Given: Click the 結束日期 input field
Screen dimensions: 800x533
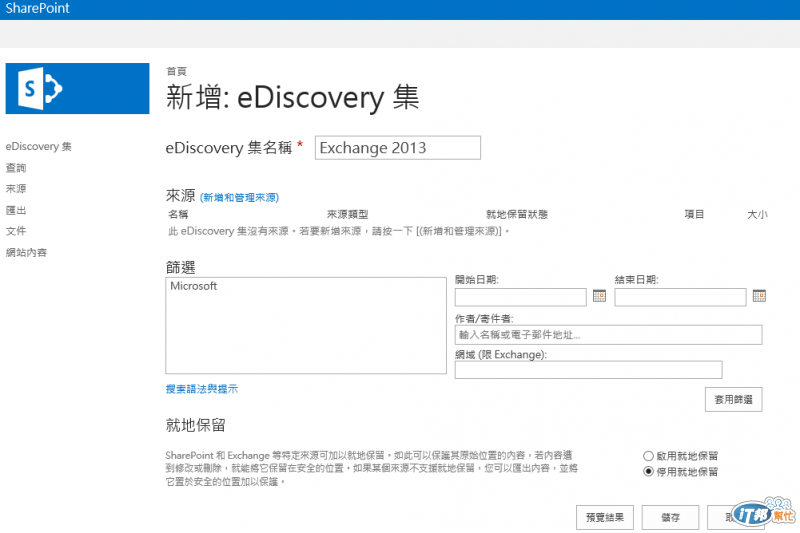Looking at the screenshot, I should pos(680,297).
